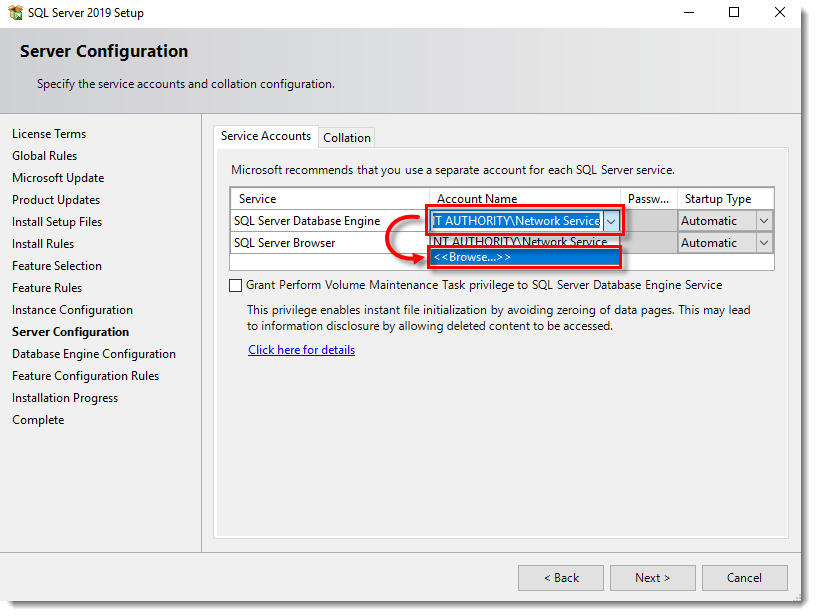Click the SQL Server Setup title bar icon
The image size is (816, 616).
(x=15, y=12)
